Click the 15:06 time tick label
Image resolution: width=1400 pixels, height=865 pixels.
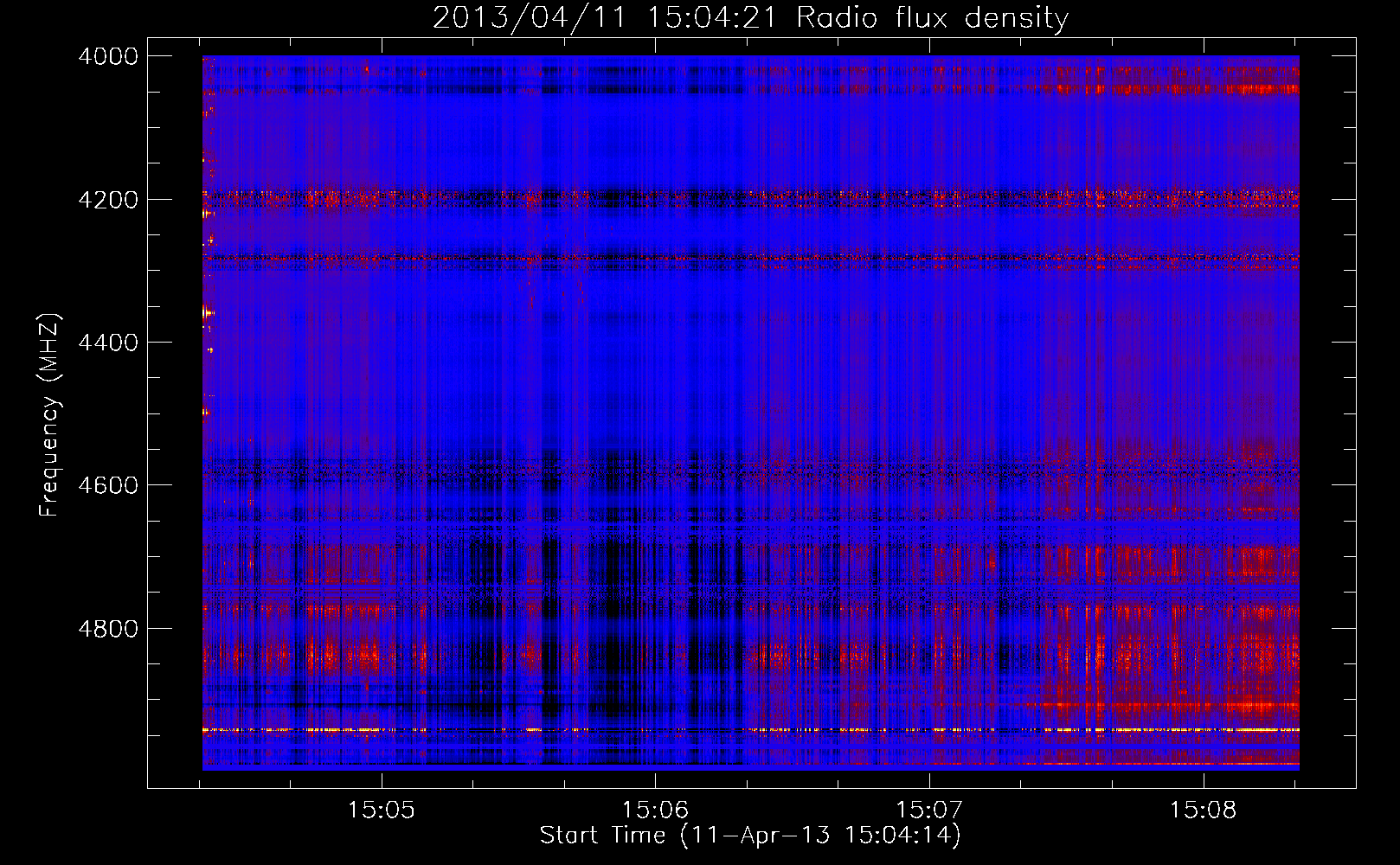tap(655, 811)
